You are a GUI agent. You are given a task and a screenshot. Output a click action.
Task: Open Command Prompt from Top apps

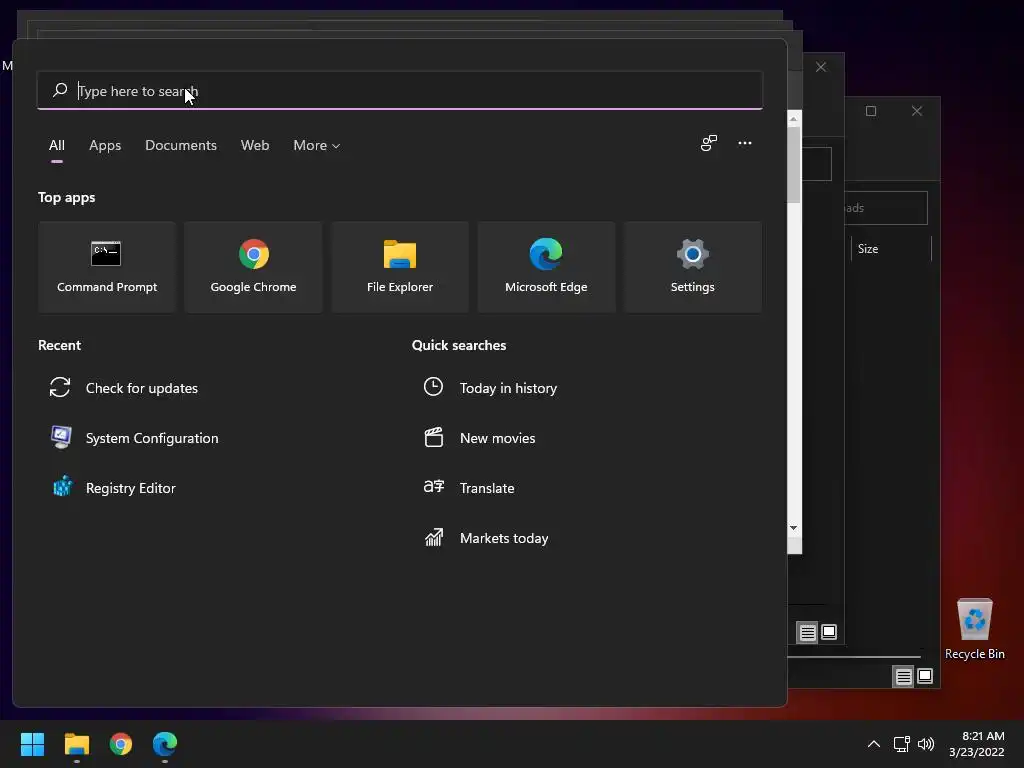coord(107,267)
